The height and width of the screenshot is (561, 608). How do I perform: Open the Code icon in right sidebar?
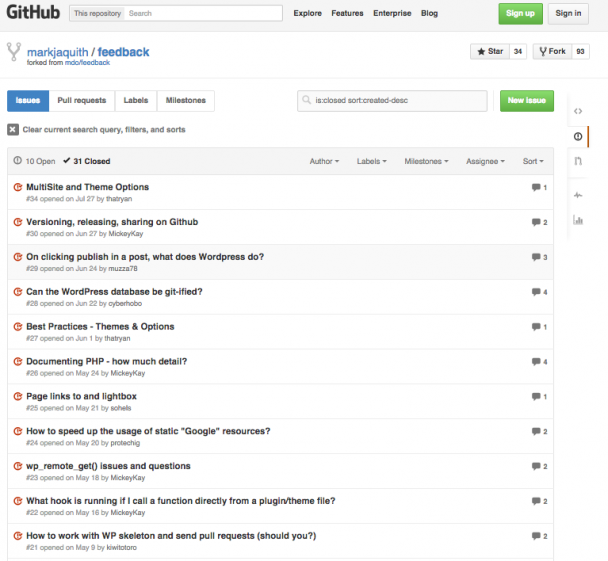(578, 111)
